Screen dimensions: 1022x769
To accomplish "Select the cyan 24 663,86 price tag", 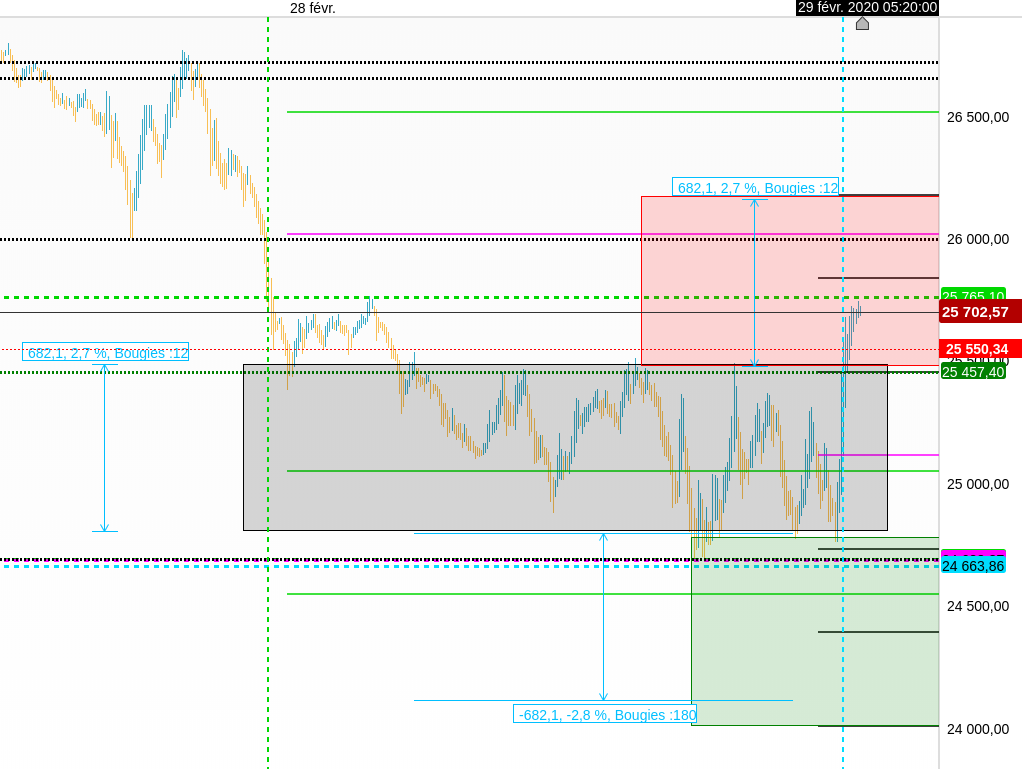I will [x=973, y=566].
